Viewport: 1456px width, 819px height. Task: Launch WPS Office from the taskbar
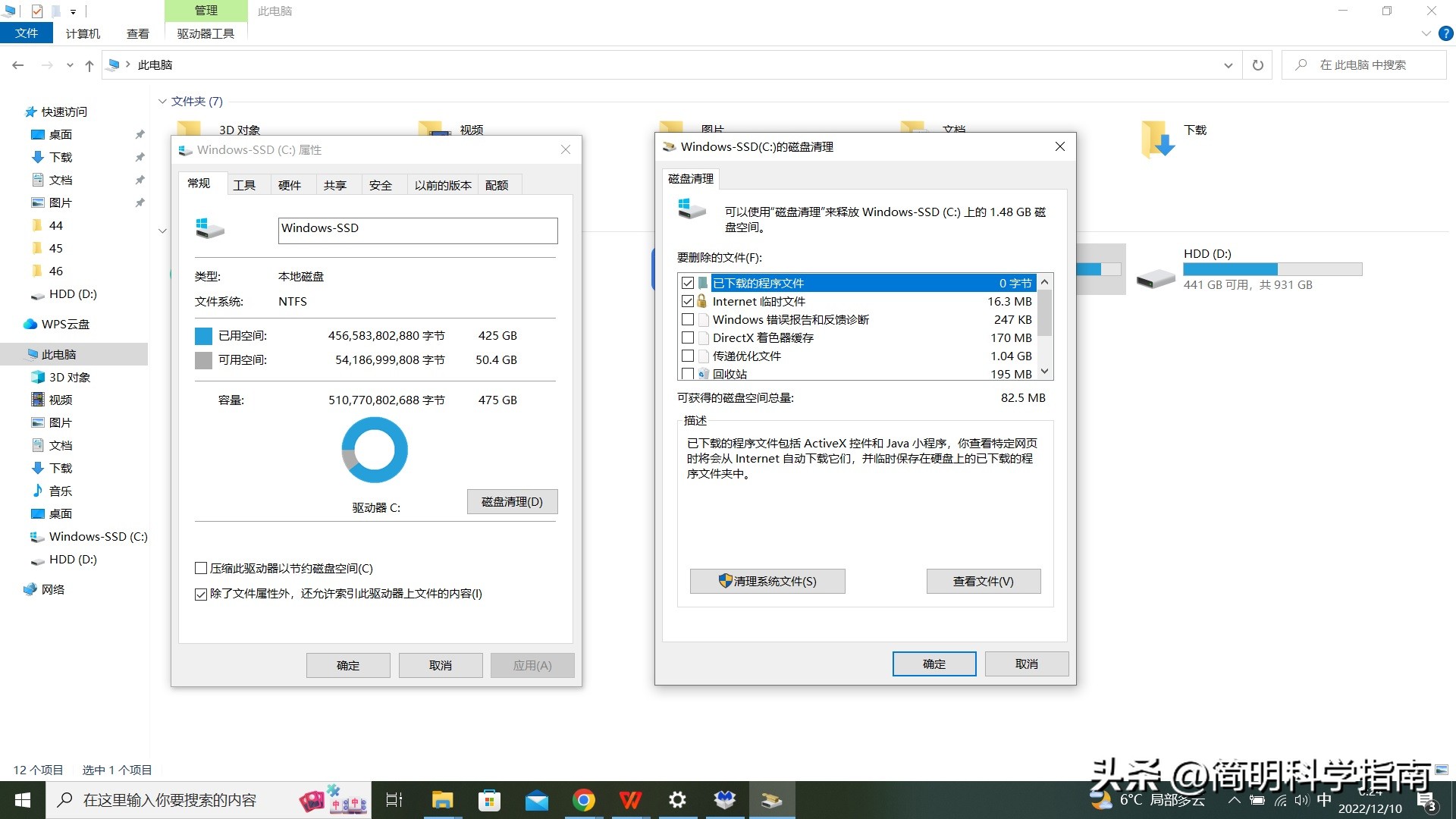click(x=631, y=799)
